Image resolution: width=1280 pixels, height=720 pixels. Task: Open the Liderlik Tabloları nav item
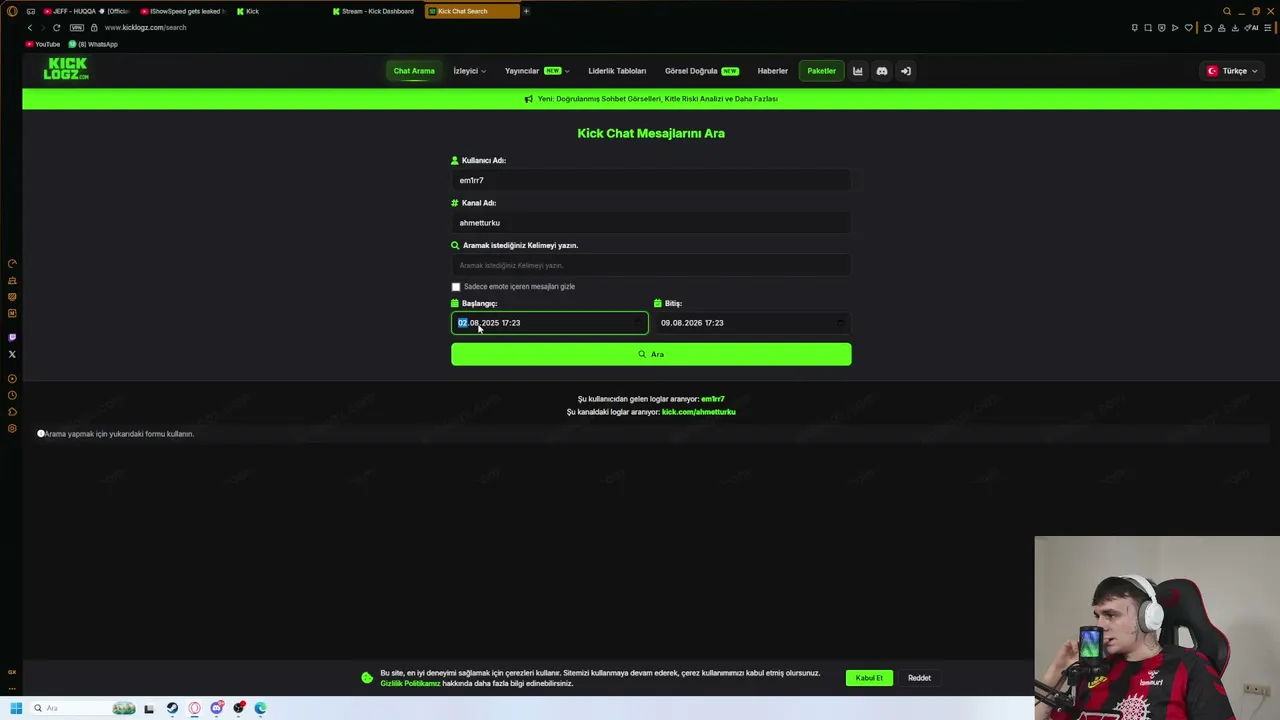(617, 71)
